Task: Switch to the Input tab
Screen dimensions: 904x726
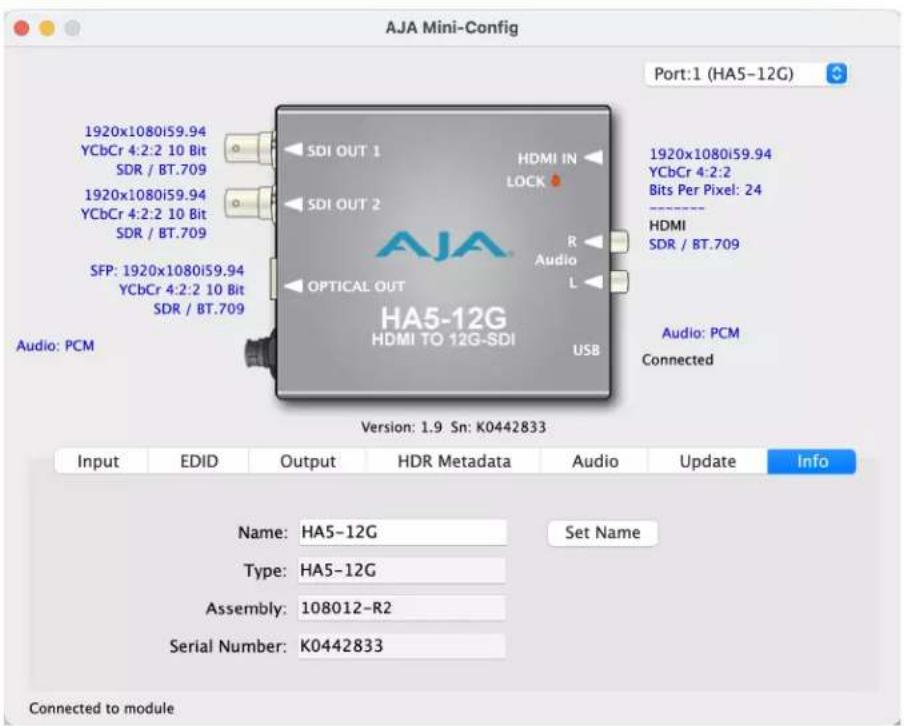Action: (99, 461)
